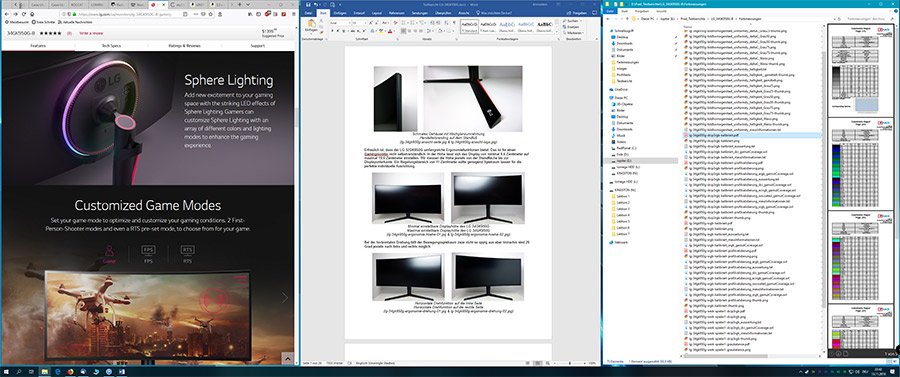Click Freigeben share button in Word
This screenshot has height=377, width=900.
tap(578, 13)
